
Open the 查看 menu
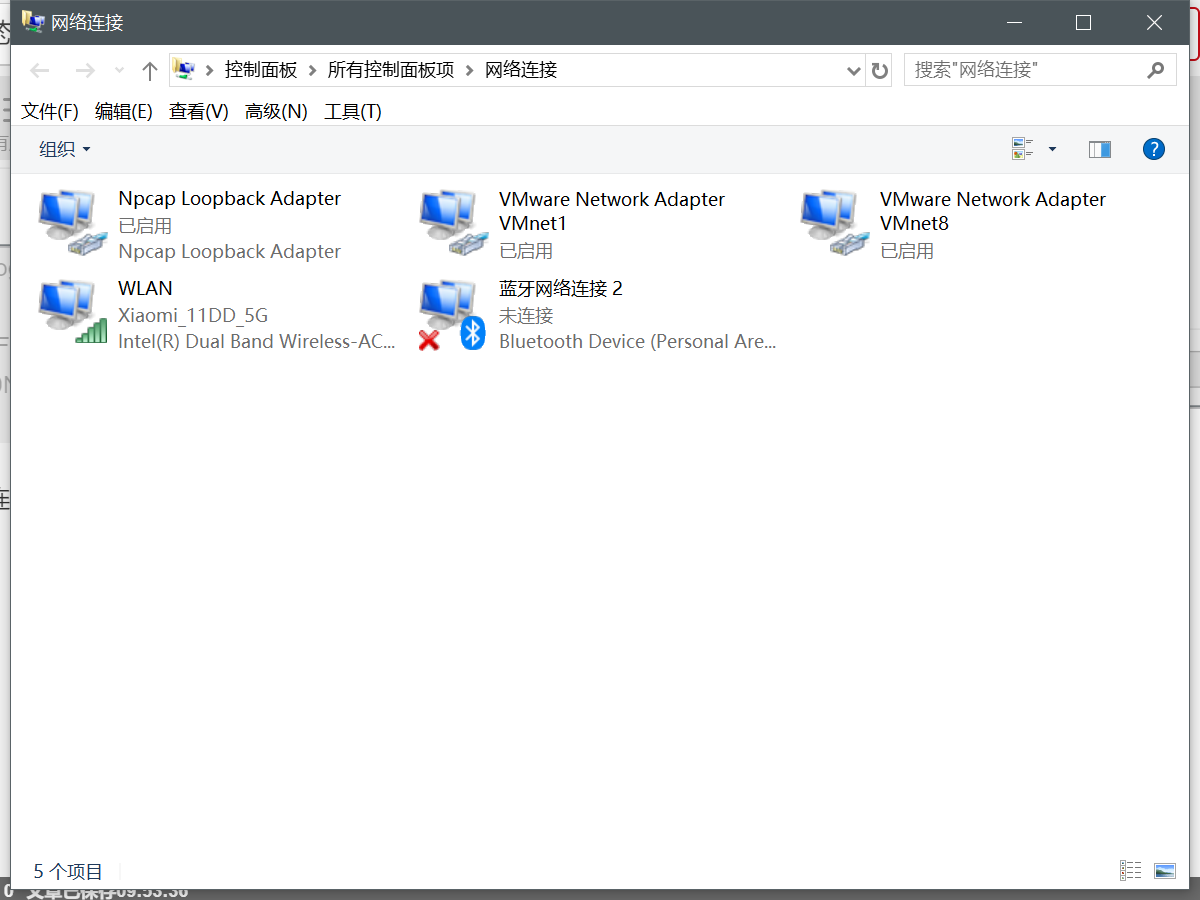(197, 111)
